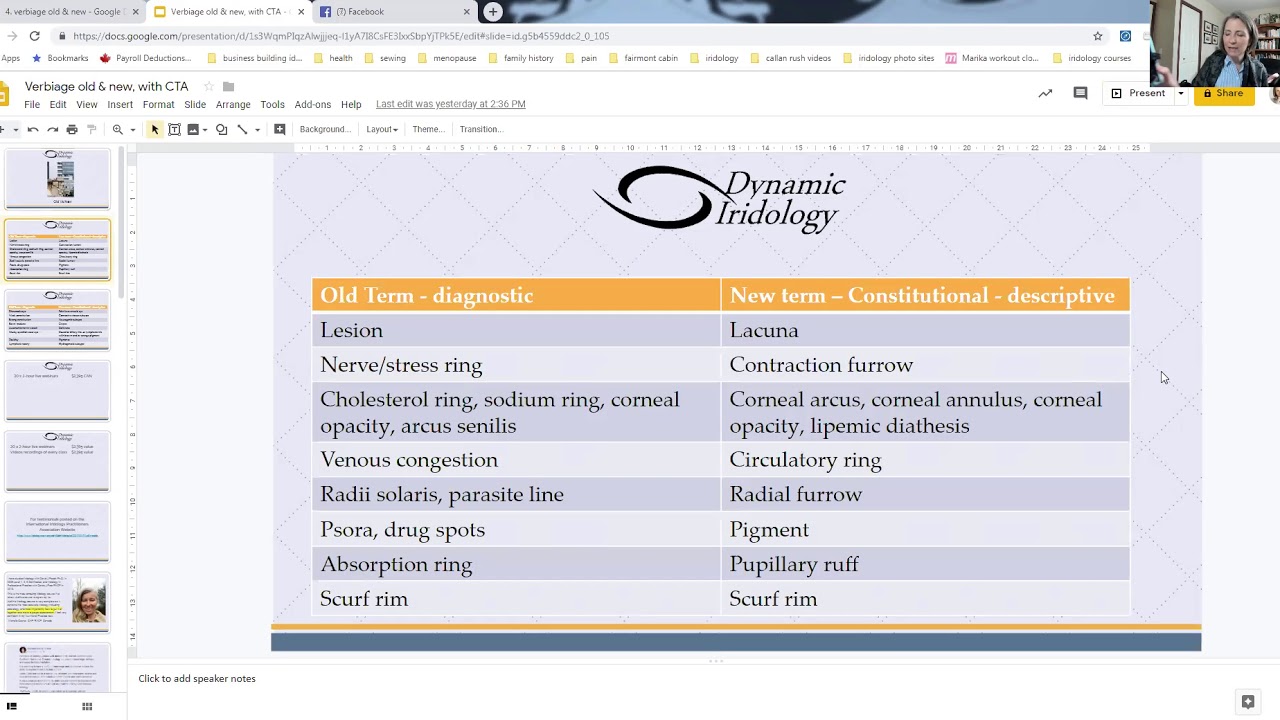Select the slide thumbnail with woman's photo
Screen dimensions: 1280x720
tap(59, 601)
